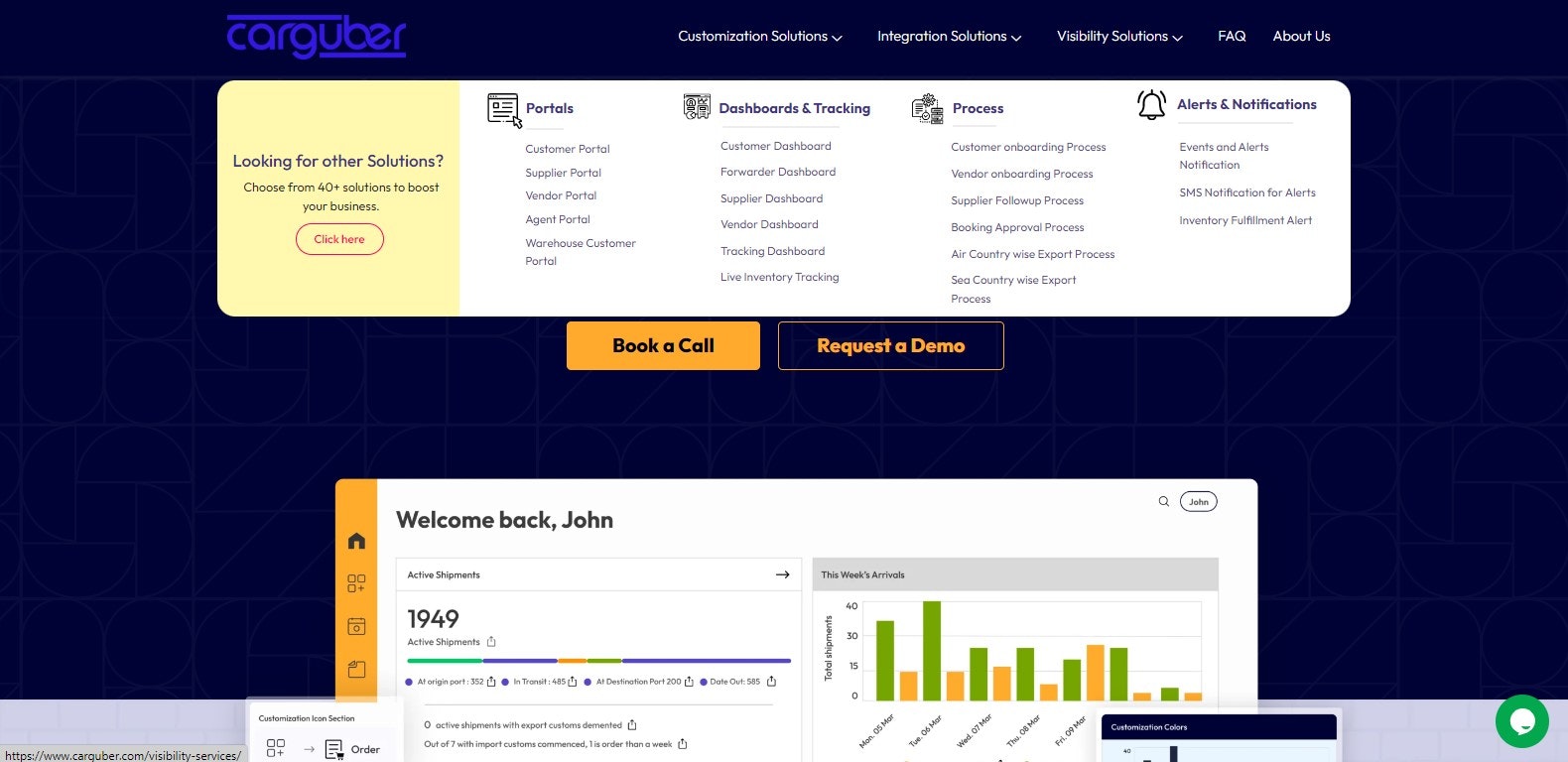Open Events and Alerts Notification link
This screenshot has height=762, width=1568.
click(1224, 156)
